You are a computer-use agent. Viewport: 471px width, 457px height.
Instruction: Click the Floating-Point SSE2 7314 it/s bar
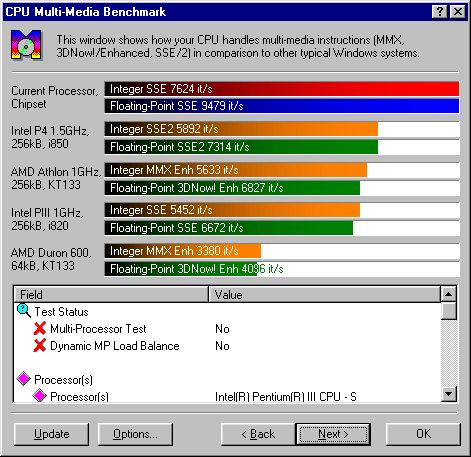[x=241, y=147]
